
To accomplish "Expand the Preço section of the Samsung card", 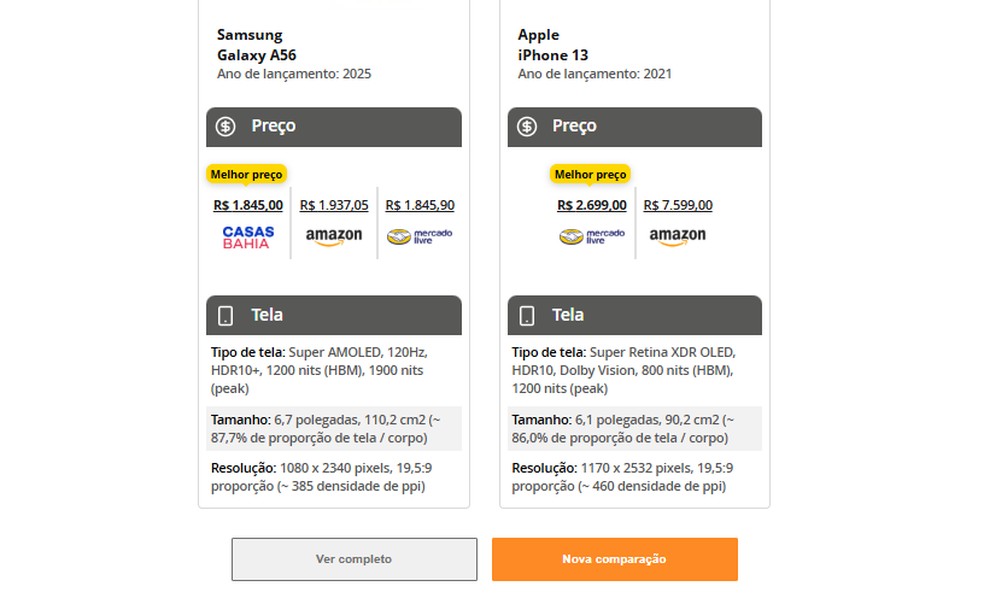I will (333, 126).
